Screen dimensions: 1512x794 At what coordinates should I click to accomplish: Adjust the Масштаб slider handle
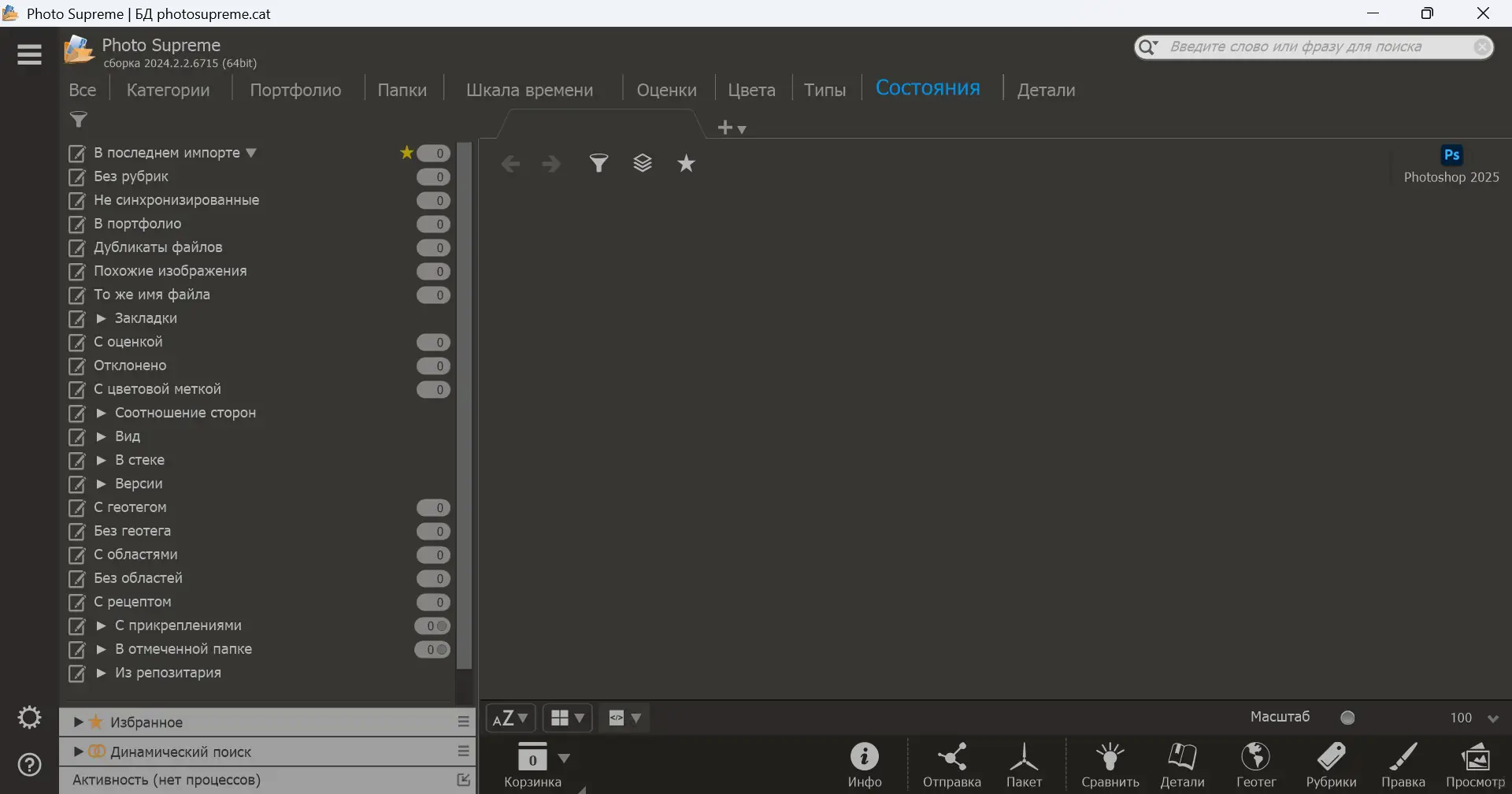(1347, 718)
